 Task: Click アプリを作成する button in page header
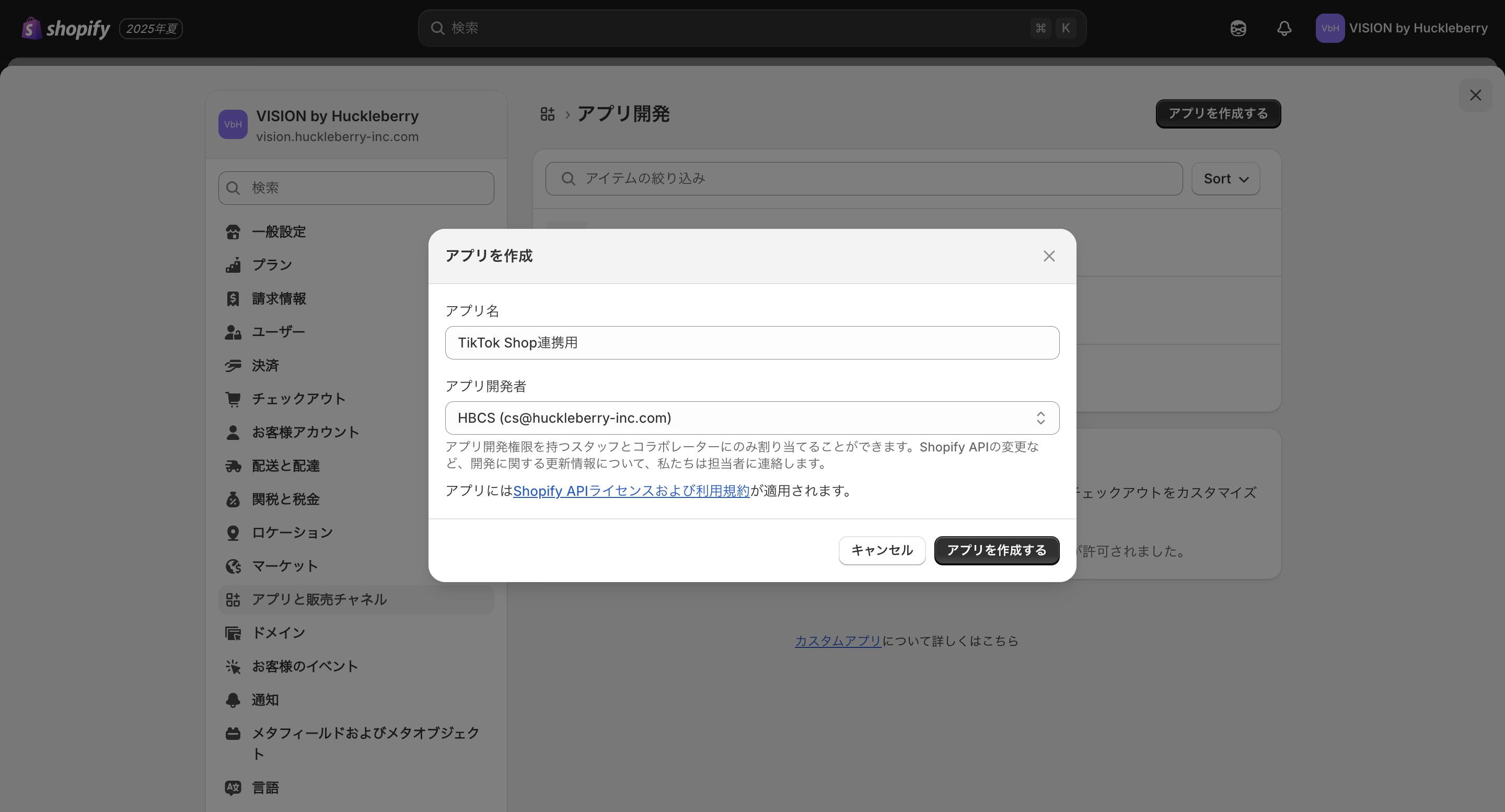pyautogui.click(x=1218, y=113)
